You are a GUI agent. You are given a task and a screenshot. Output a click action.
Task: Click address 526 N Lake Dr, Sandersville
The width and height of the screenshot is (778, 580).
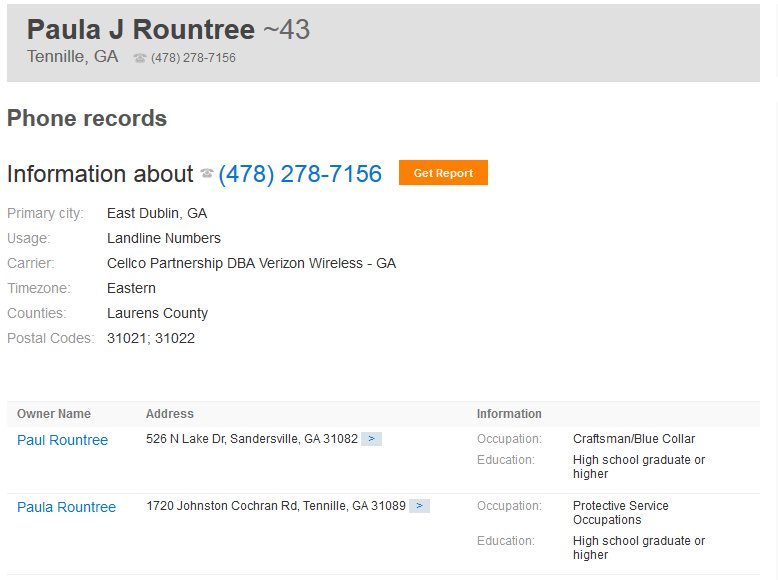pyautogui.click(x=252, y=439)
